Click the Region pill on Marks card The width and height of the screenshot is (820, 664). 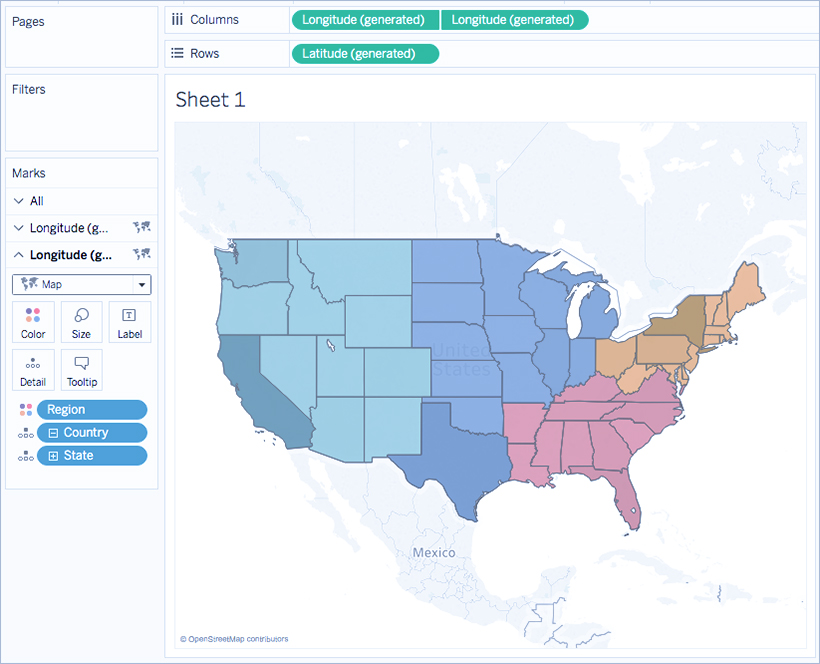(x=92, y=410)
